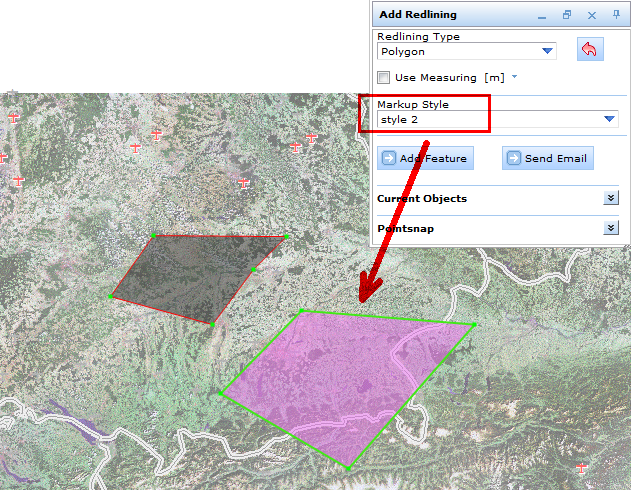This screenshot has width=631, height=490.
Task: Expand the Current Objects section
Action: pyautogui.click(x=611, y=198)
